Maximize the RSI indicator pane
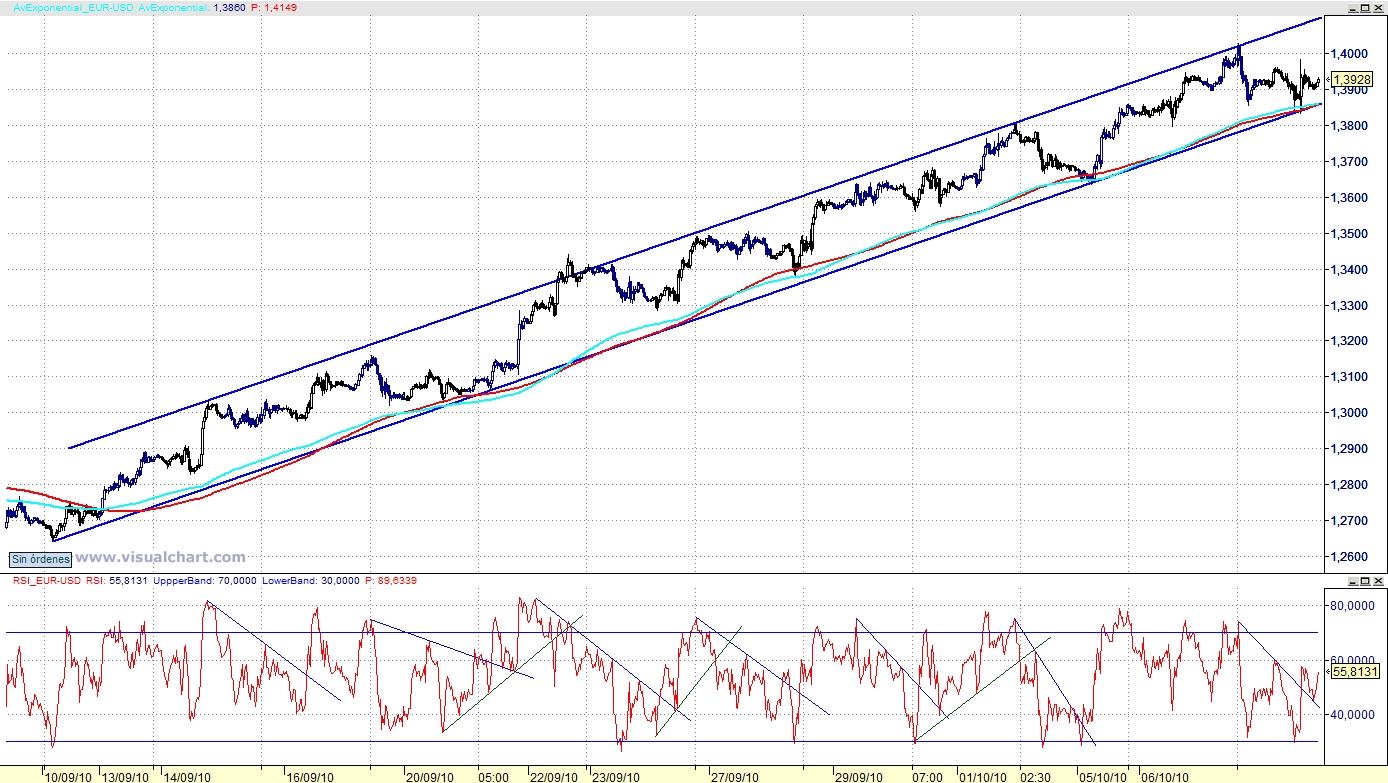 1364,580
